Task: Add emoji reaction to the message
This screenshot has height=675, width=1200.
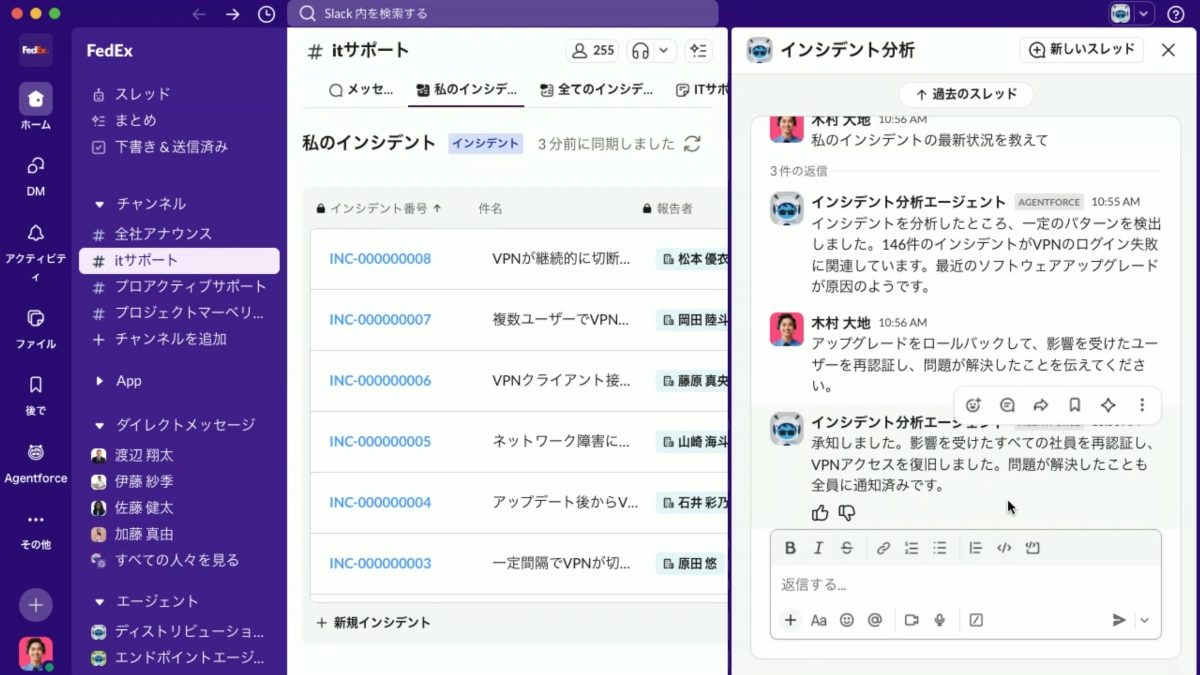Action: tap(973, 405)
